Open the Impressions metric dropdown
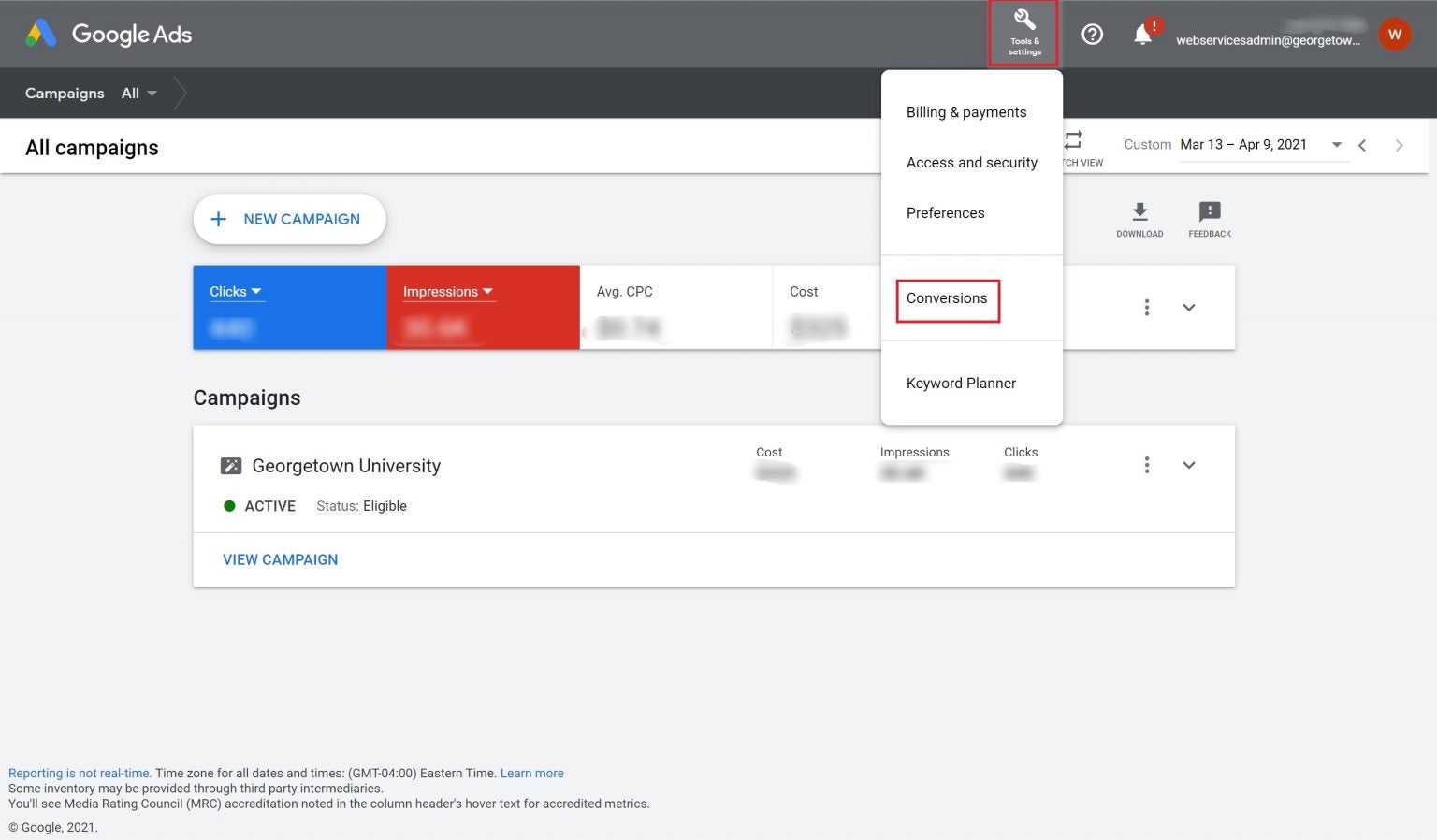 click(x=448, y=292)
